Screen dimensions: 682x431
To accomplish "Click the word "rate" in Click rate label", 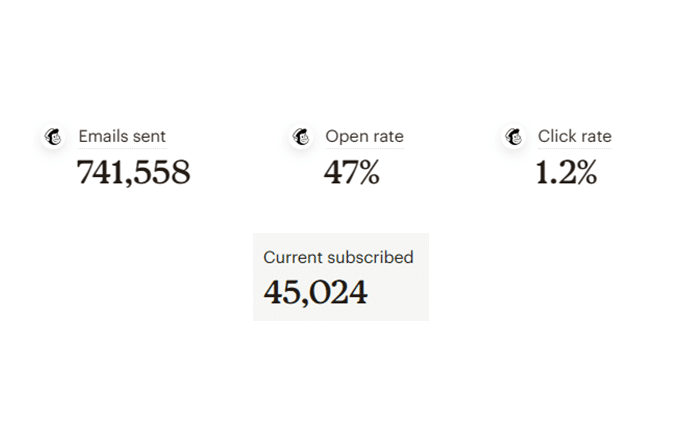I will click(596, 136).
